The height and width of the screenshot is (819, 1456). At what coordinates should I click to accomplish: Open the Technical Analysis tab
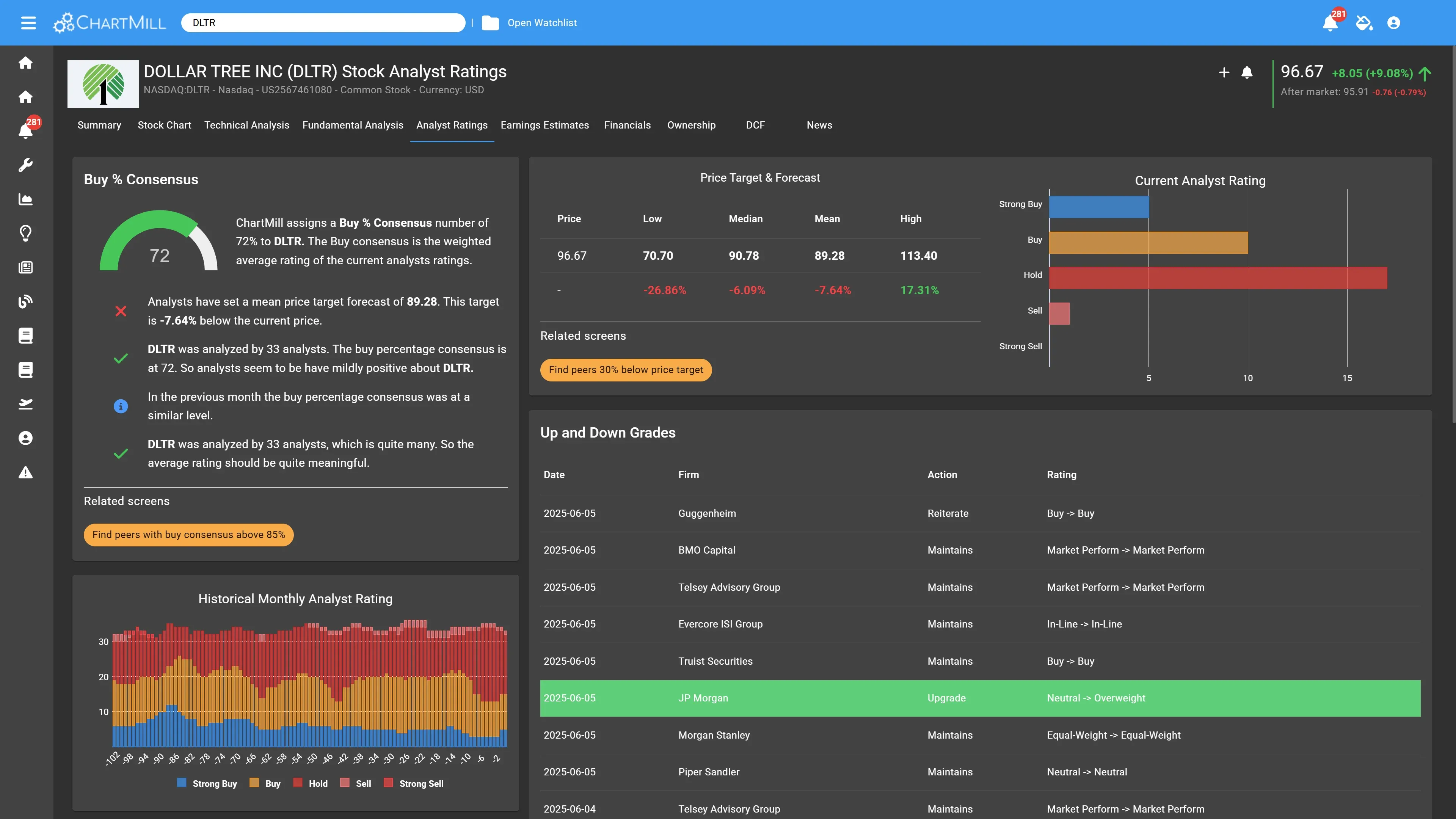pyautogui.click(x=246, y=125)
